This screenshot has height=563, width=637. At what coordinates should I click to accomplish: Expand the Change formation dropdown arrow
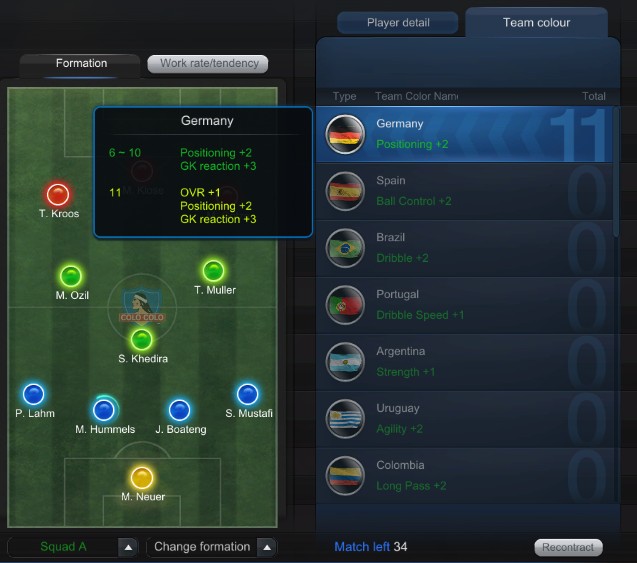click(267, 547)
